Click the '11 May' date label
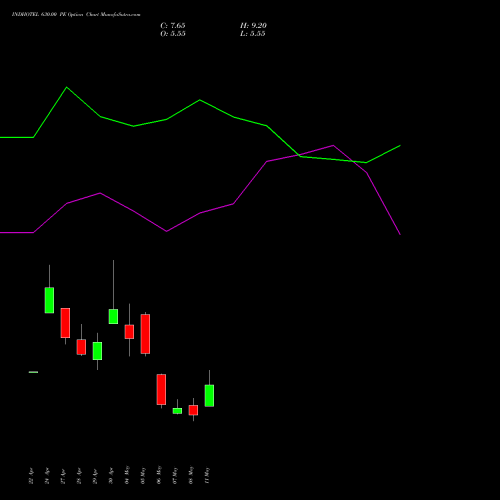The width and height of the screenshot is (500, 500). pyautogui.click(x=207, y=475)
